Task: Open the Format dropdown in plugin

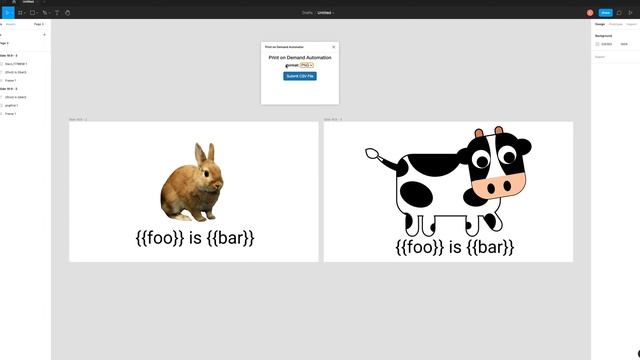Action: click(x=307, y=65)
